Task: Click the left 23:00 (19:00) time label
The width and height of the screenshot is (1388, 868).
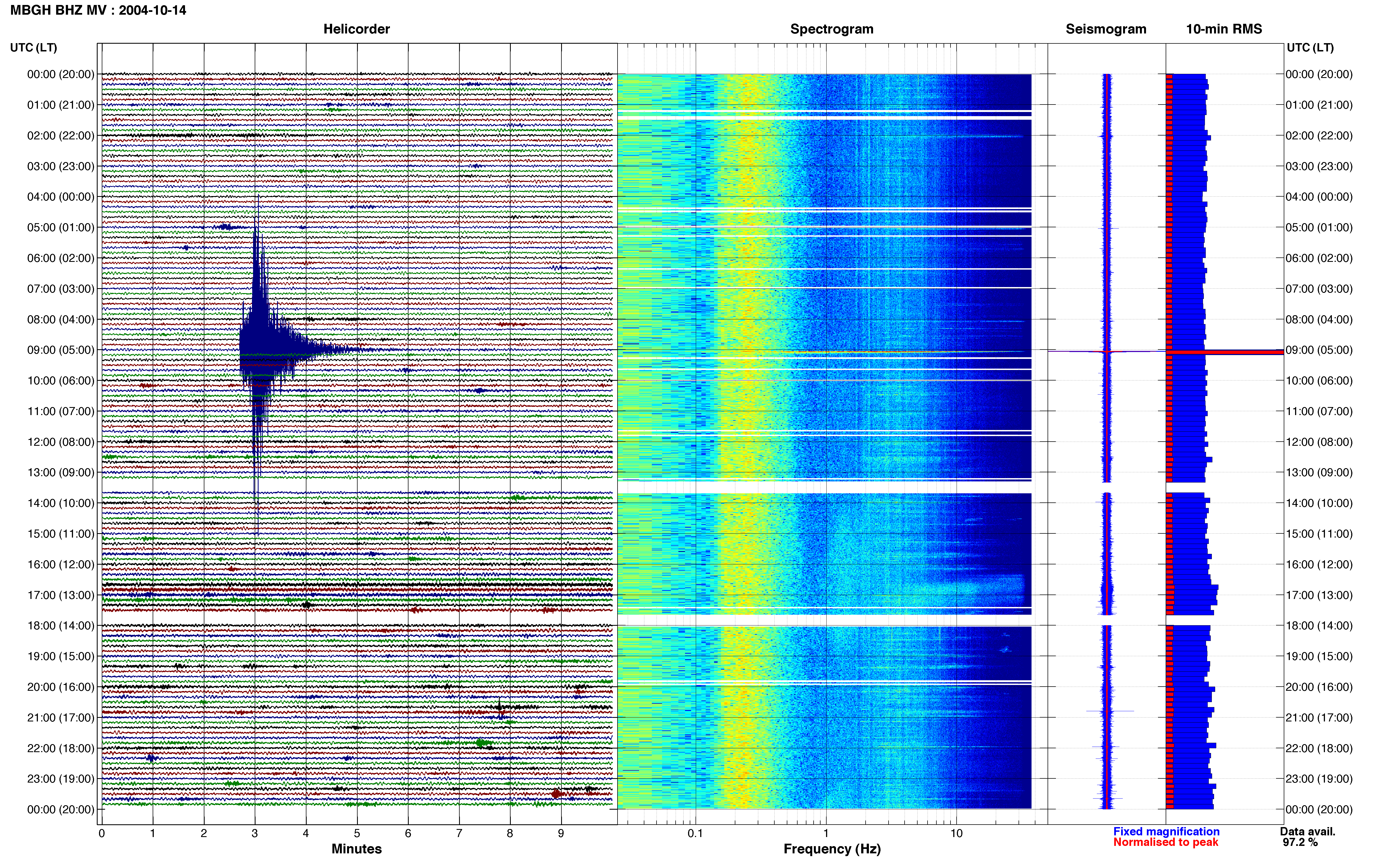Action: click(x=61, y=778)
